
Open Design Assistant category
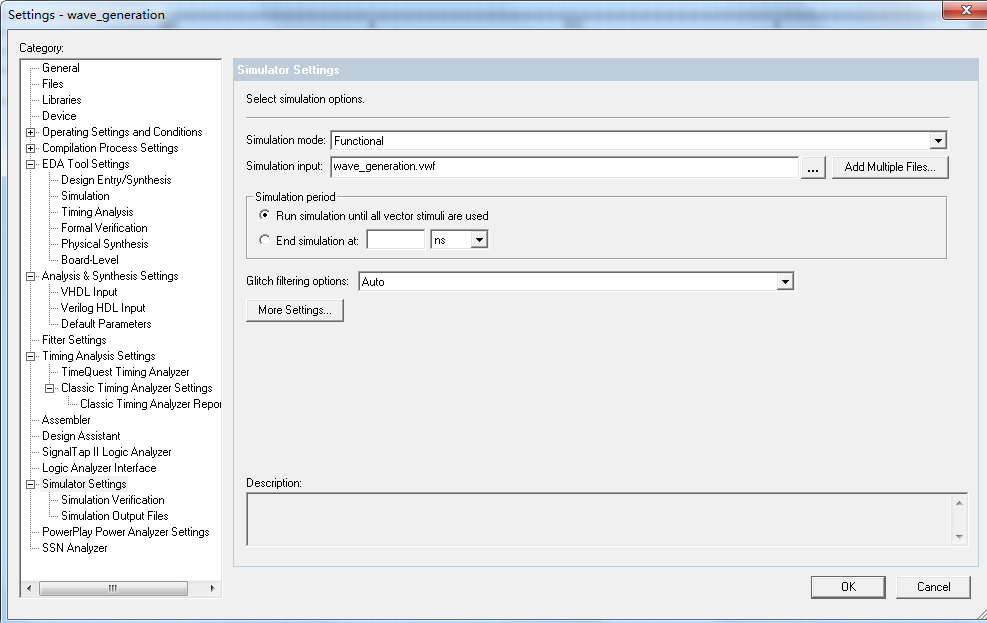(x=81, y=436)
